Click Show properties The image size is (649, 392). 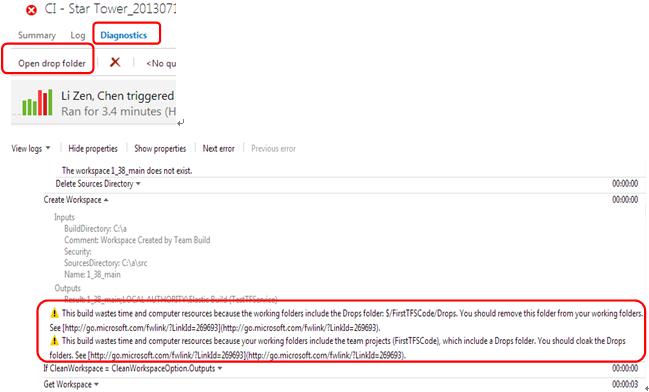tap(160, 148)
